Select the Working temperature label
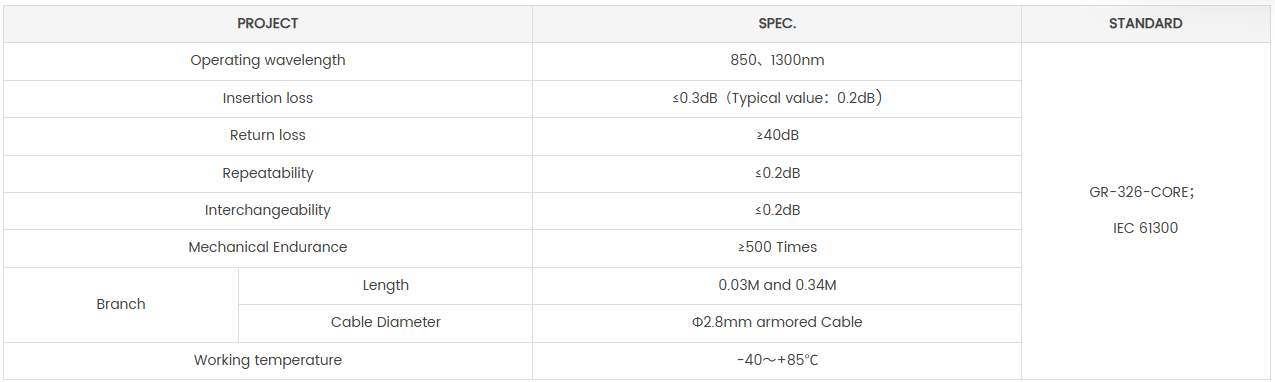 268,360
